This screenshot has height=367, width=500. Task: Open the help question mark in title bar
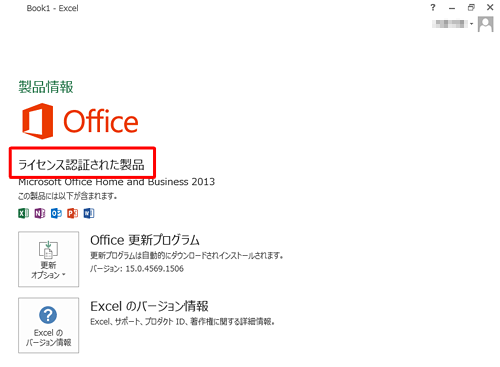433,7
